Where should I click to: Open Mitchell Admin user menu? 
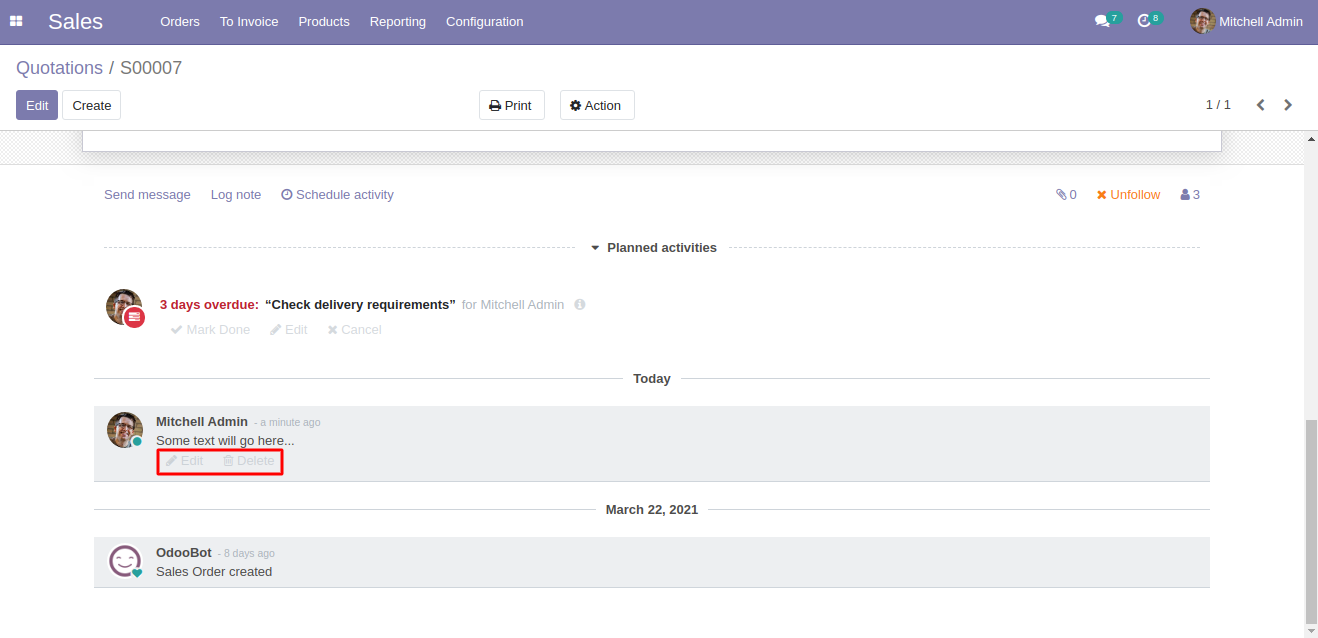click(1246, 21)
